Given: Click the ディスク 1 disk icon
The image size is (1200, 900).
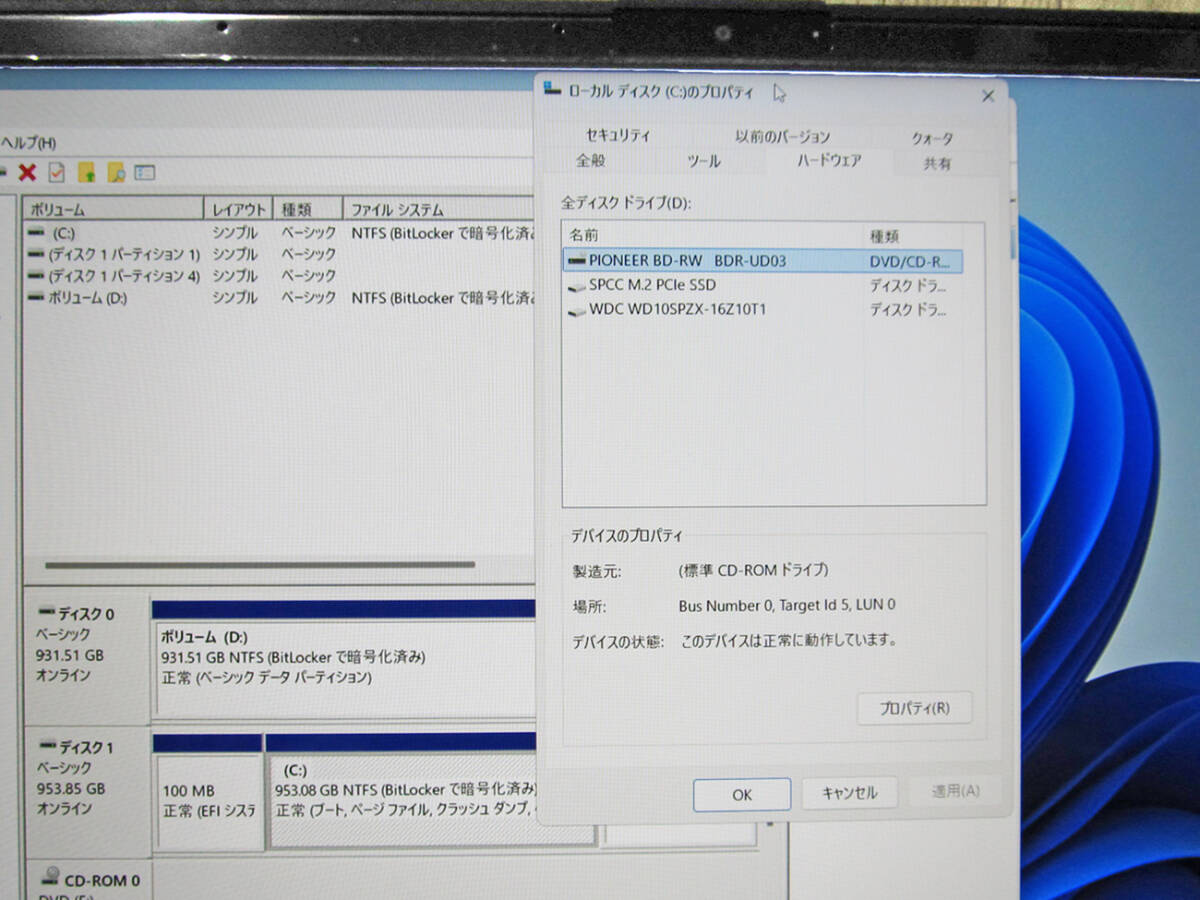Looking at the screenshot, I should (x=46, y=746).
